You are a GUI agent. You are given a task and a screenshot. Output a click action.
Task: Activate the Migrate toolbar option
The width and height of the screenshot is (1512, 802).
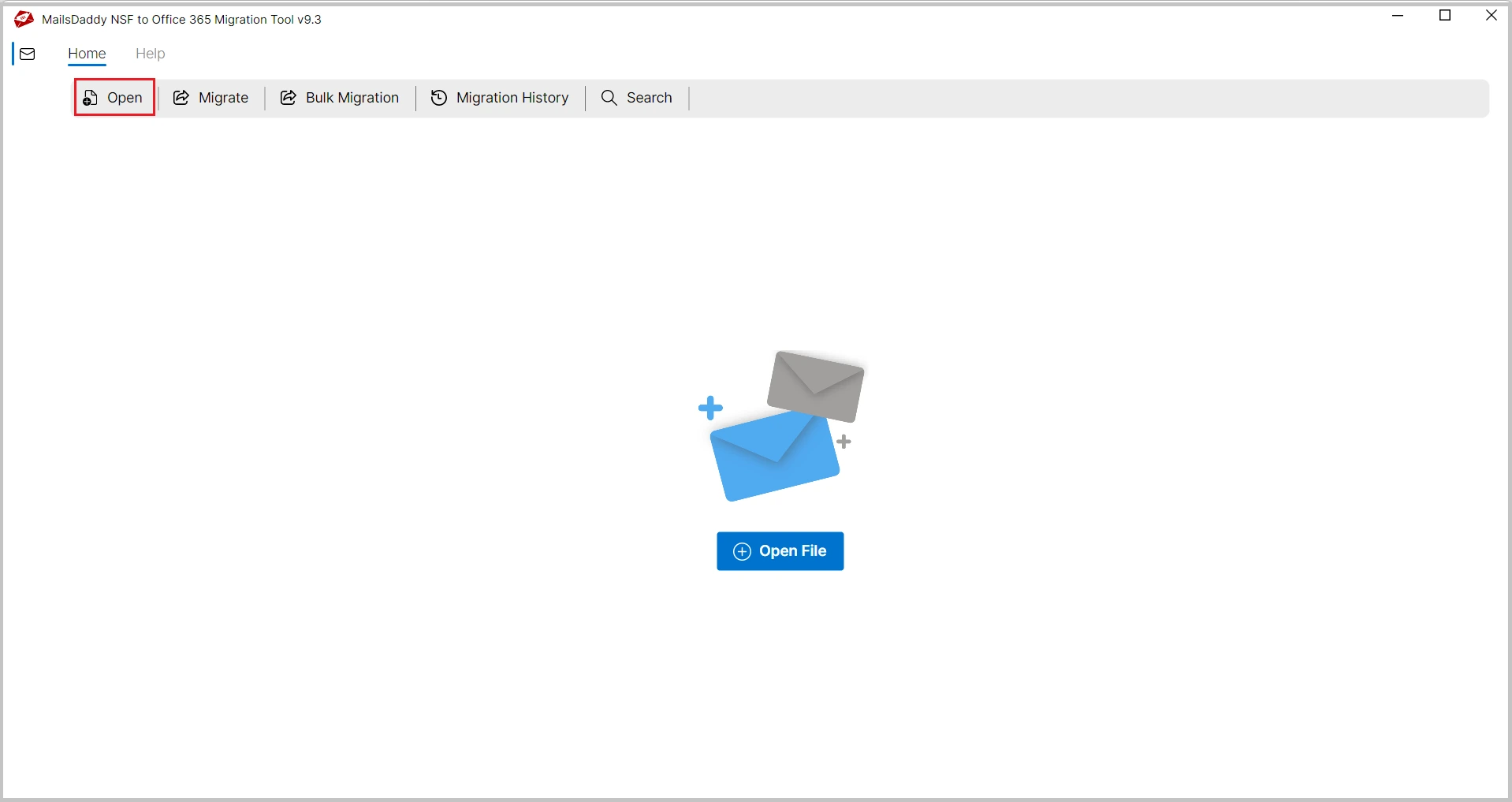tap(210, 97)
